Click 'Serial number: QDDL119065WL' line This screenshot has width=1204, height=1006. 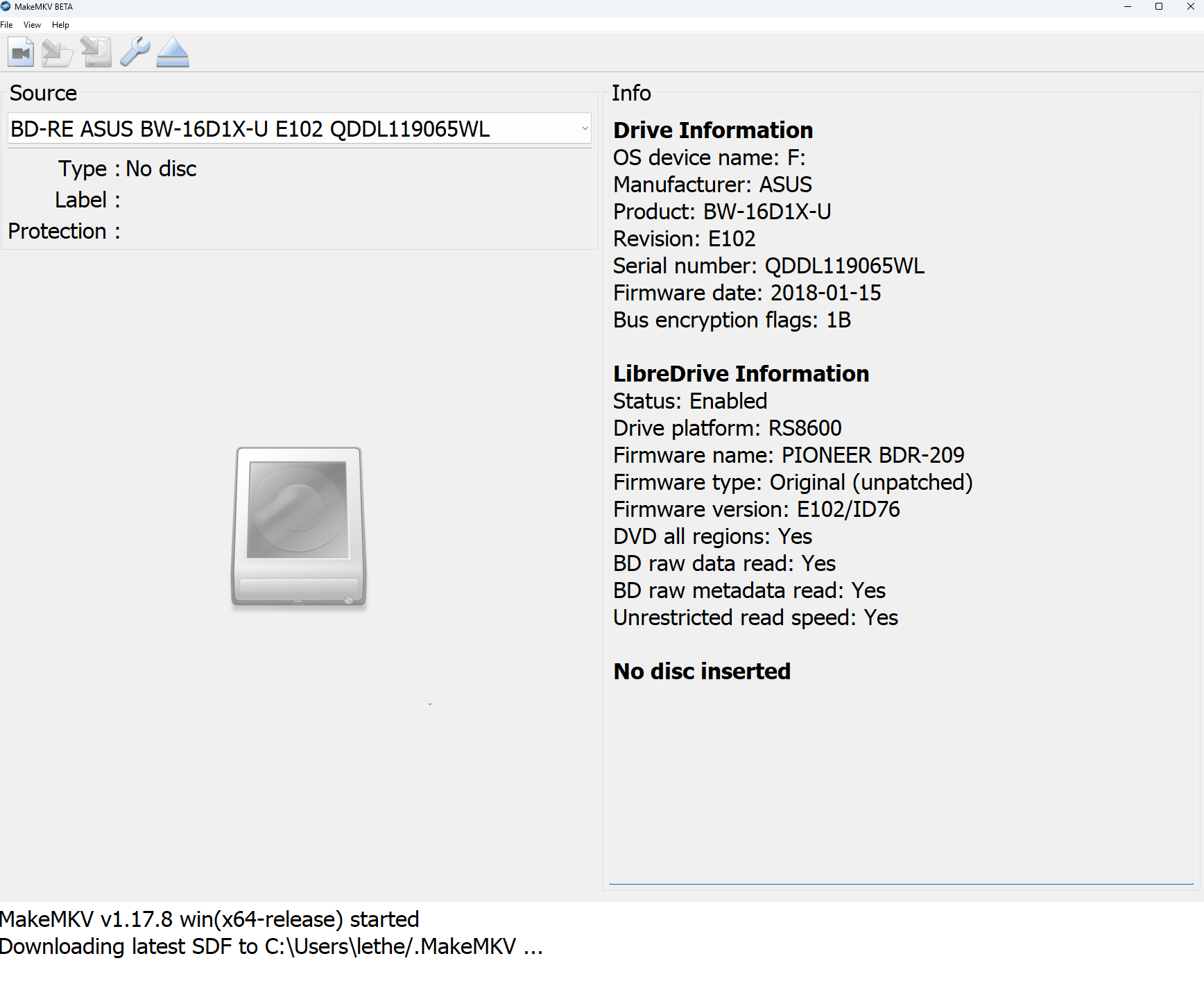(769, 266)
